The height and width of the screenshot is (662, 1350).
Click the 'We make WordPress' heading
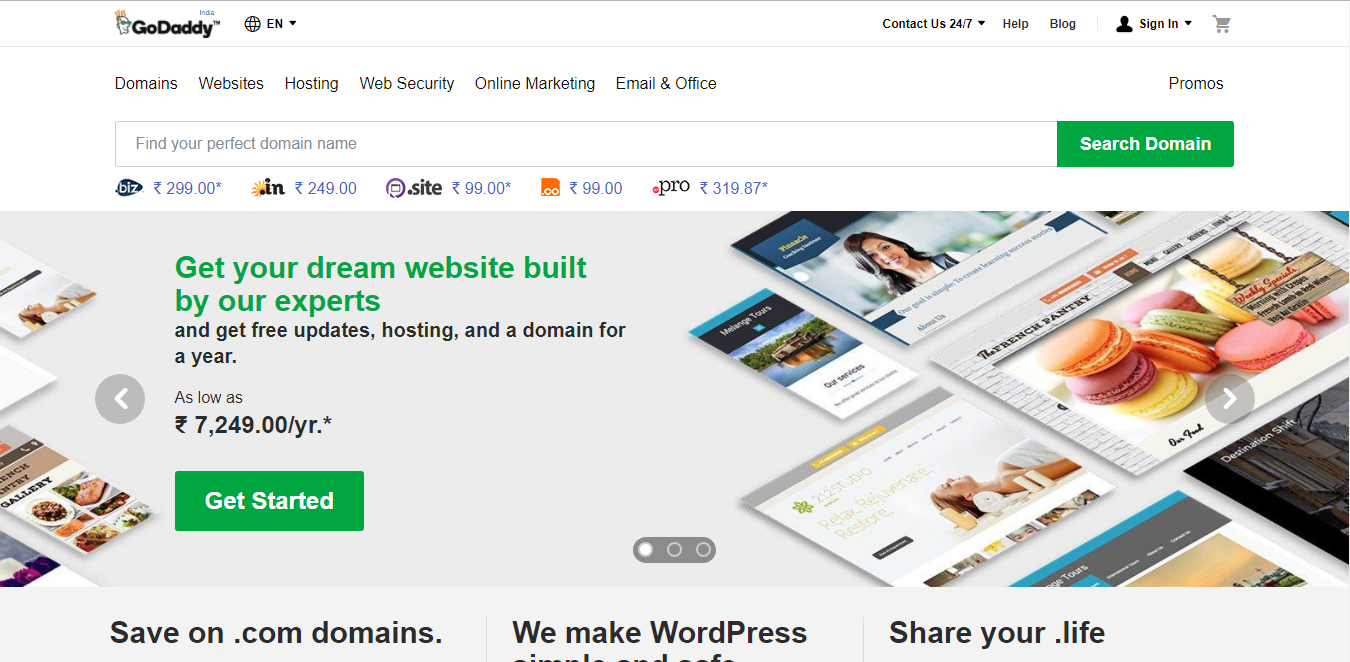tap(660, 632)
